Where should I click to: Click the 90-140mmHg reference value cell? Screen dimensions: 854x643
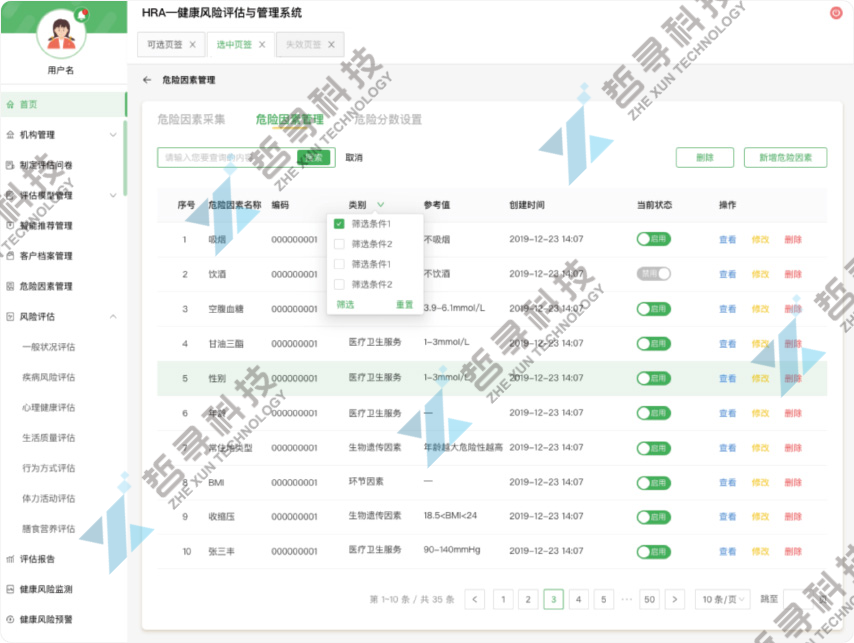(x=452, y=550)
